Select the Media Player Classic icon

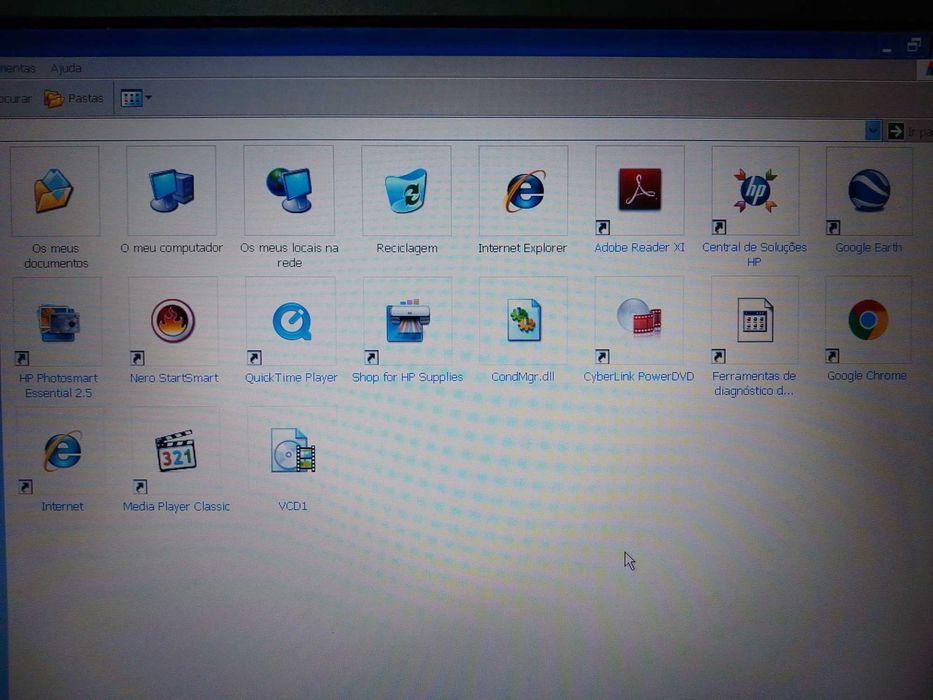click(176, 451)
